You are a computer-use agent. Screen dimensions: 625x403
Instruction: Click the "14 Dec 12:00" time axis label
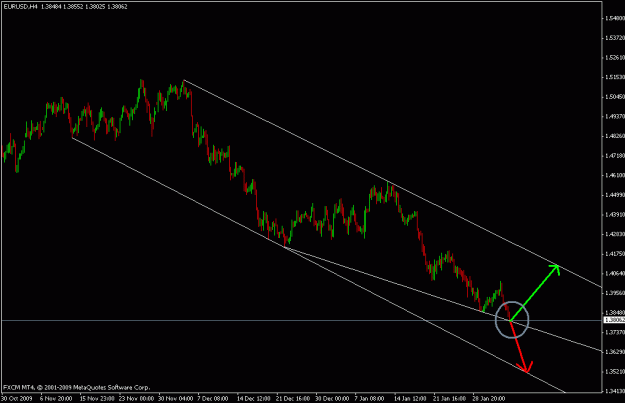(254, 398)
